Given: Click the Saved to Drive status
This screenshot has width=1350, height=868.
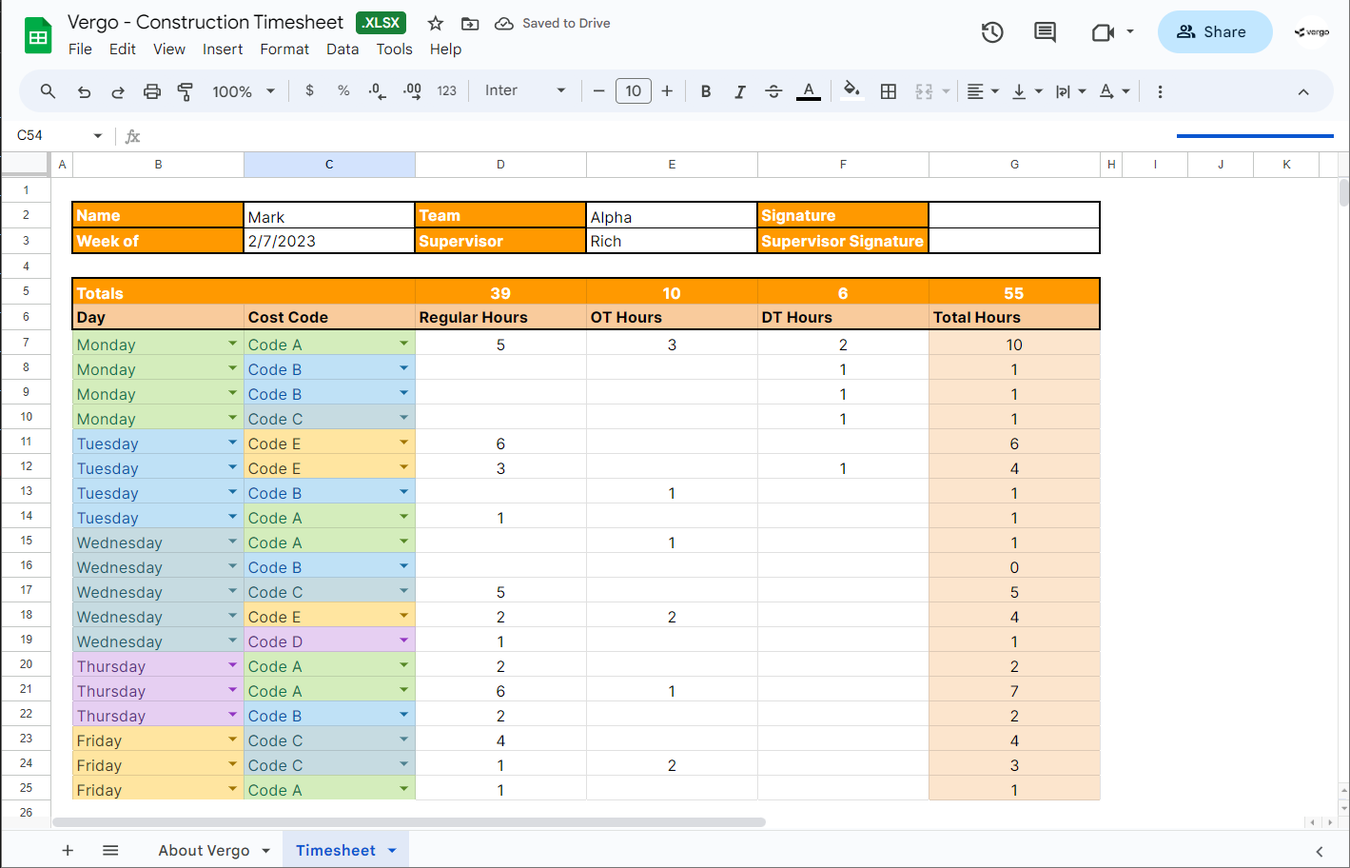Looking at the screenshot, I should tap(553, 23).
